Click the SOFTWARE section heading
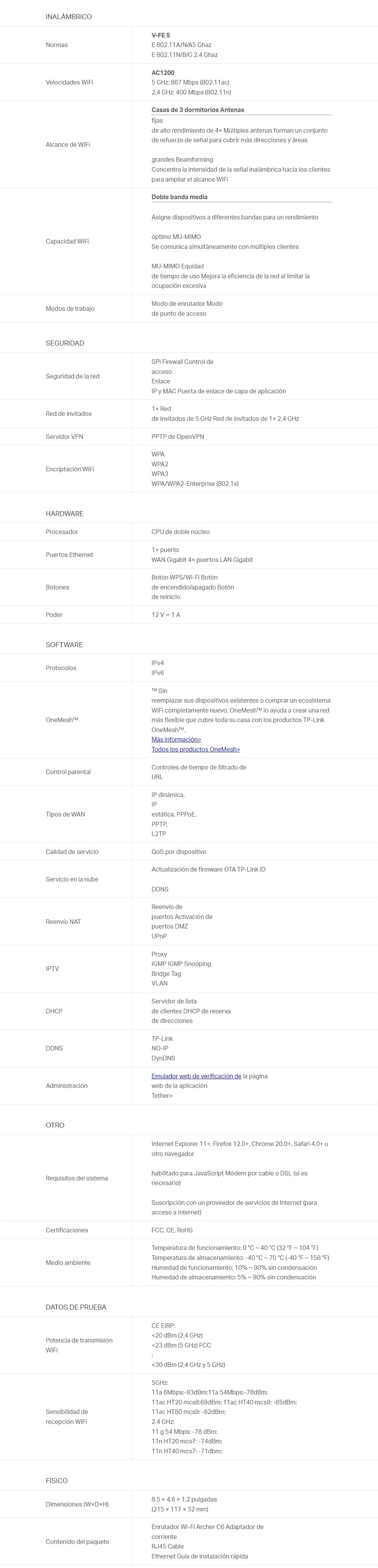Image resolution: width=378 pixels, height=1568 pixels. [65, 644]
